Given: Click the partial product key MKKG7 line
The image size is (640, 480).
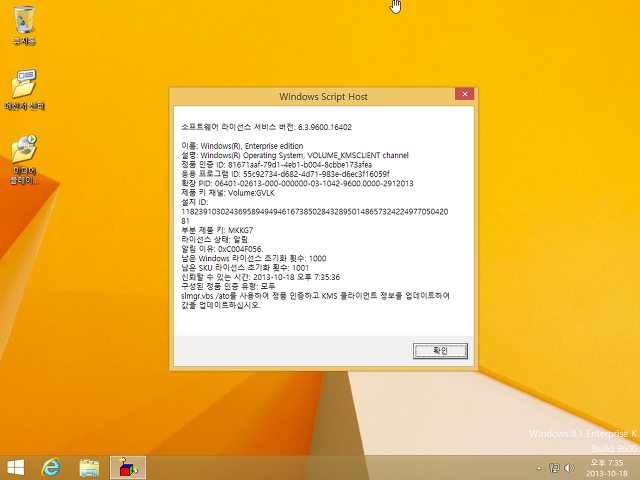Looking at the screenshot, I should pos(217,230).
